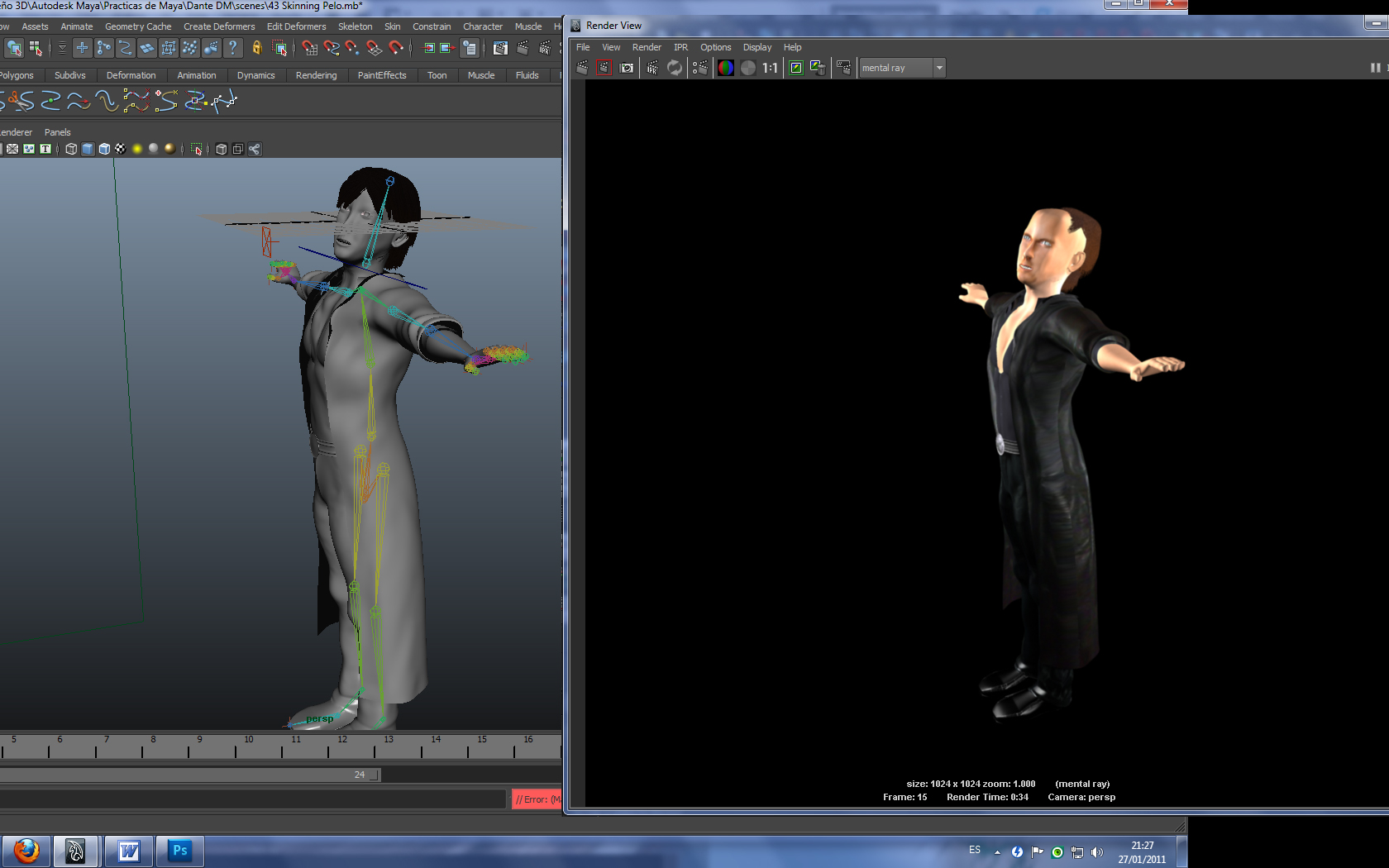Toggle the rendering selection mask
Viewport: 1389px width, 868px height.
pyautogui.click(x=211, y=48)
